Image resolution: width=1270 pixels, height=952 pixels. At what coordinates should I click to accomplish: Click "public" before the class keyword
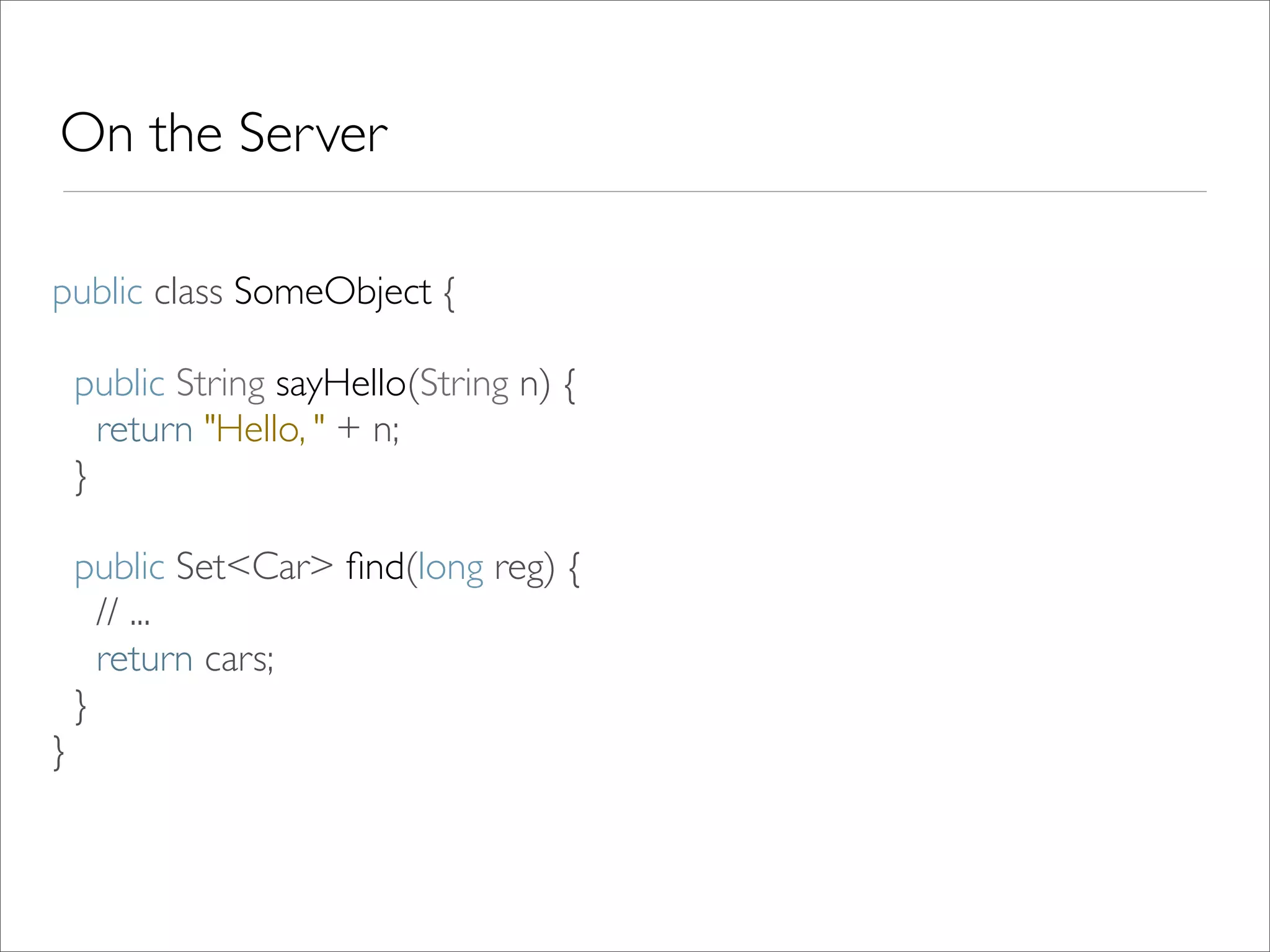point(97,293)
